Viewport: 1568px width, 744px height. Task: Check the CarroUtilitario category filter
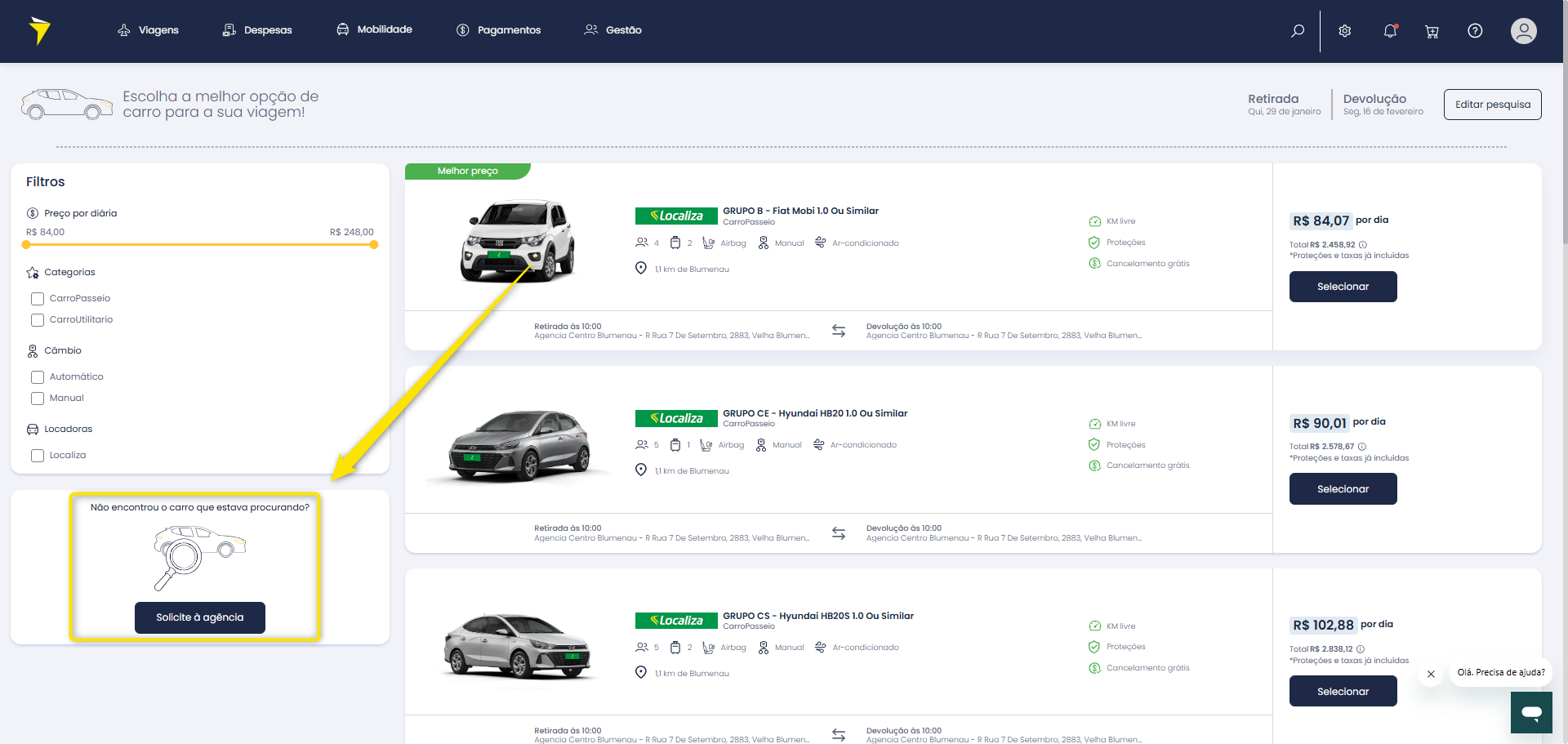[38, 320]
